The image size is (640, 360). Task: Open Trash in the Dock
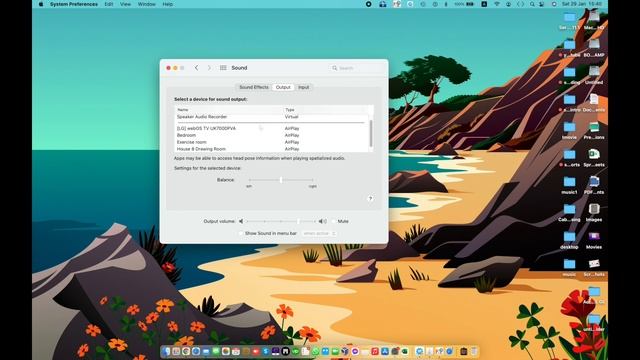tap(474, 351)
